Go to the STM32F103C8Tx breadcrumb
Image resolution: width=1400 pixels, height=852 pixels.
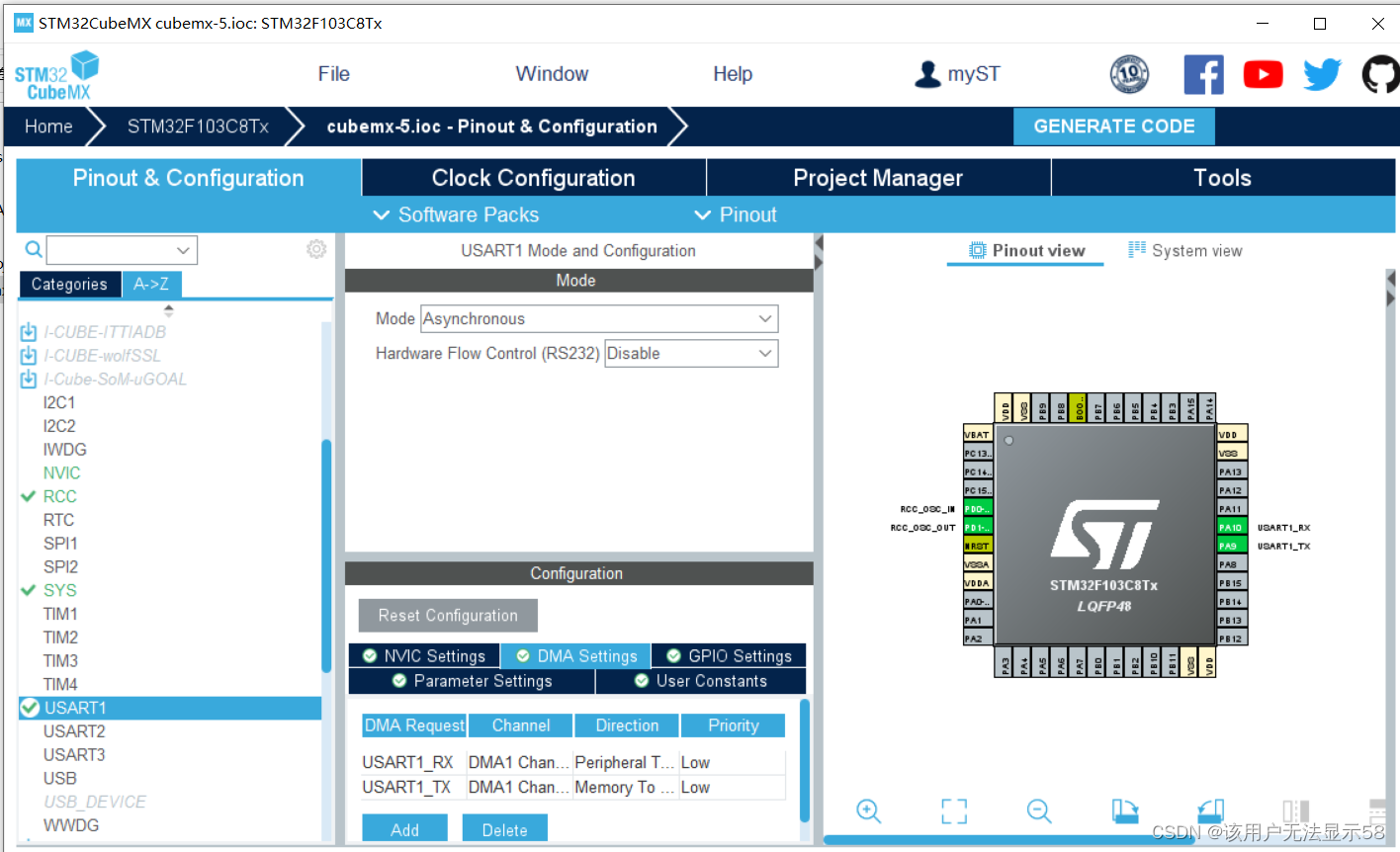tap(198, 127)
